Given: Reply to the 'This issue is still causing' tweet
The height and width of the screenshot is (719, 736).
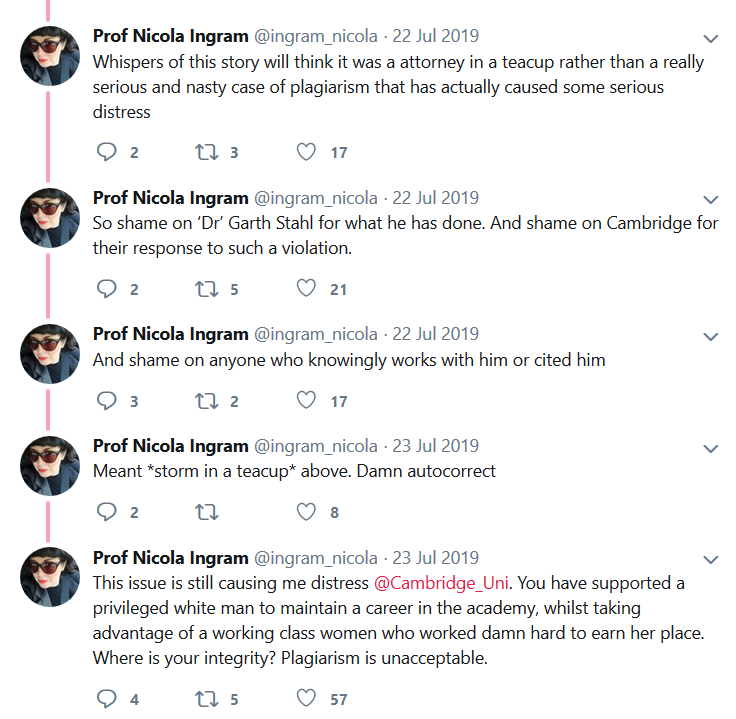Looking at the screenshot, I should point(107,698).
